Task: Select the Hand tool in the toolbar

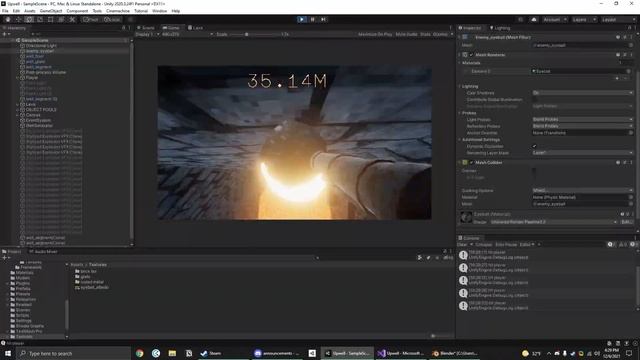Action: 8,19
